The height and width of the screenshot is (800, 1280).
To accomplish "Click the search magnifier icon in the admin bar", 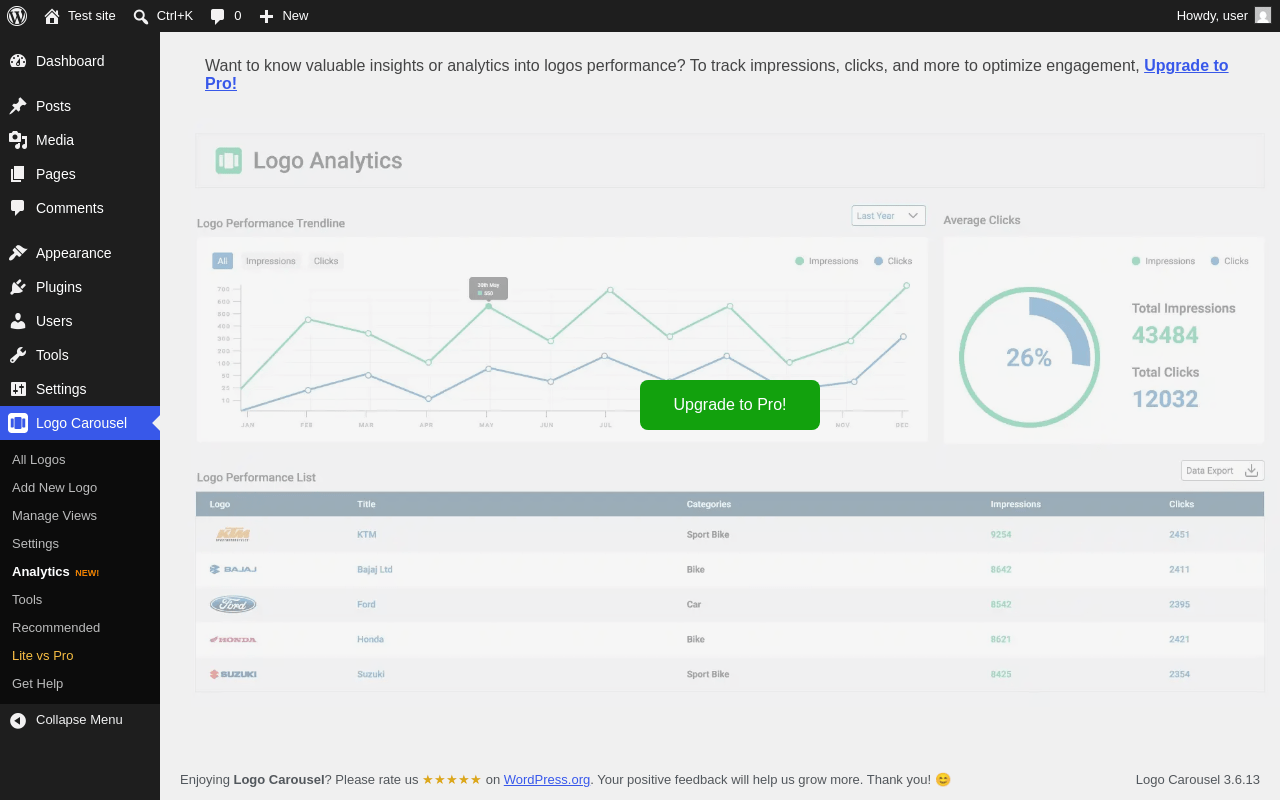I will 141,16.
